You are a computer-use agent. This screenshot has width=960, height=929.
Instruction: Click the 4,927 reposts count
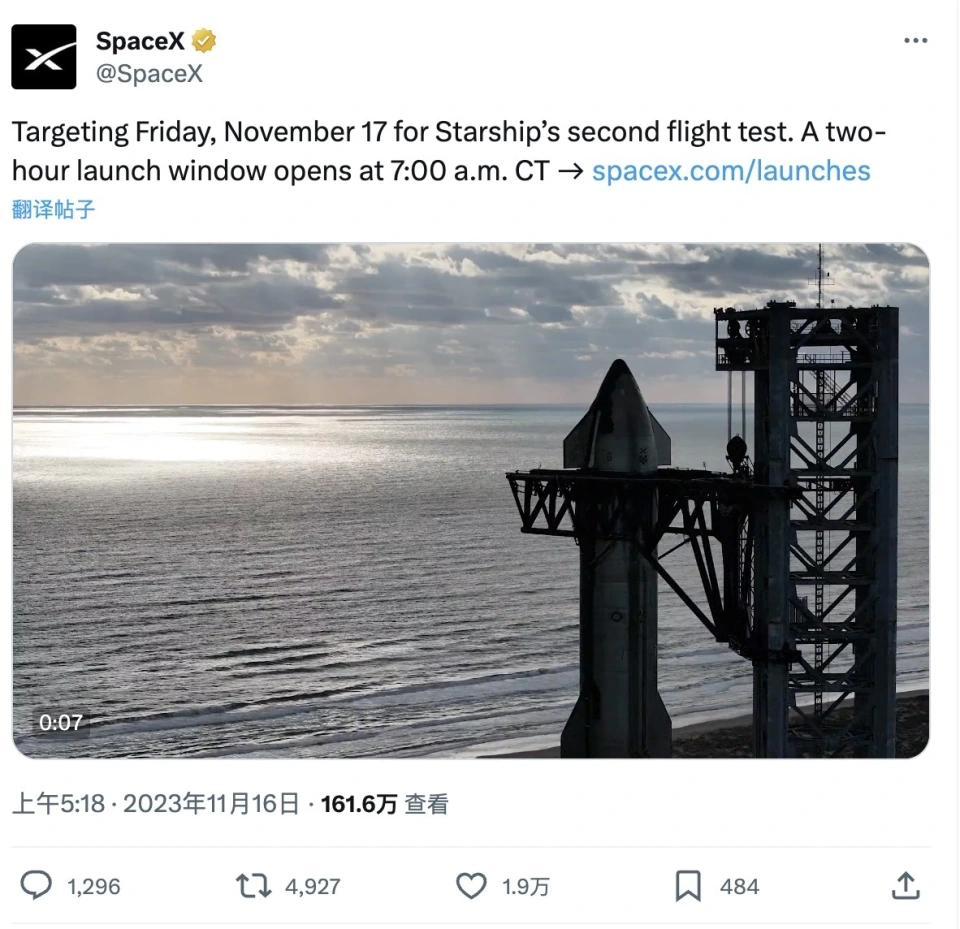click(x=313, y=887)
